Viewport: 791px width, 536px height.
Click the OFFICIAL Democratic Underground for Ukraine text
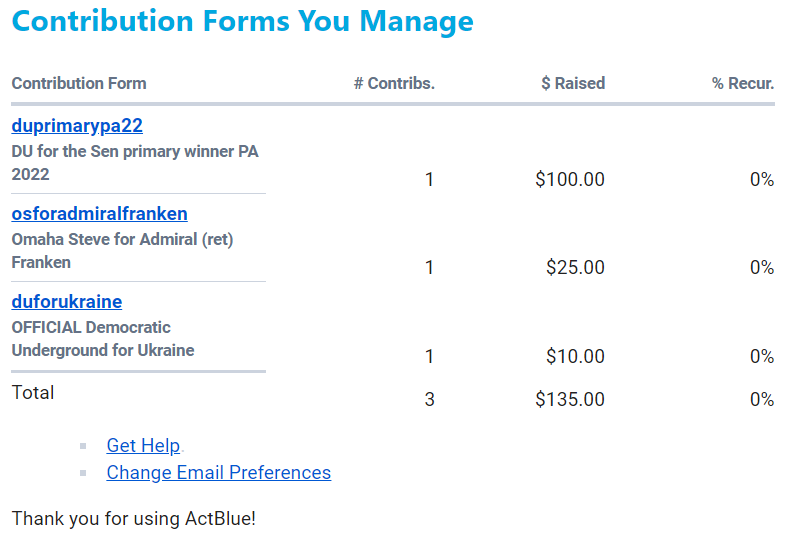[103, 339]
